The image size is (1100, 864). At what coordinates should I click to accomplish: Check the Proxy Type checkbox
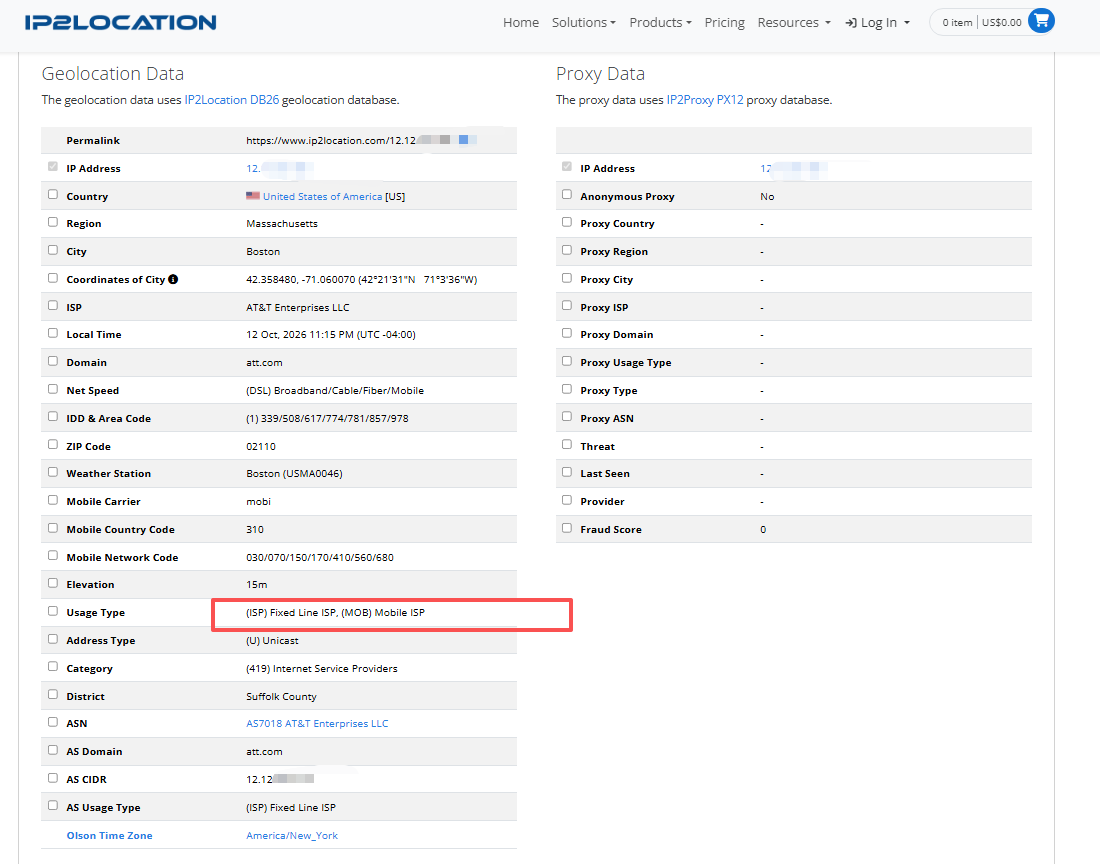[567, 389]
